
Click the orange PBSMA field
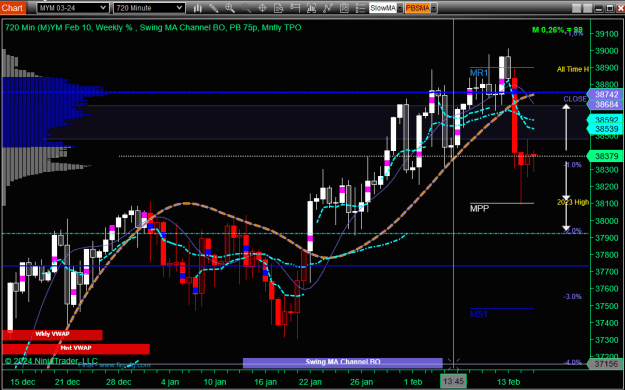click(418, 8)
